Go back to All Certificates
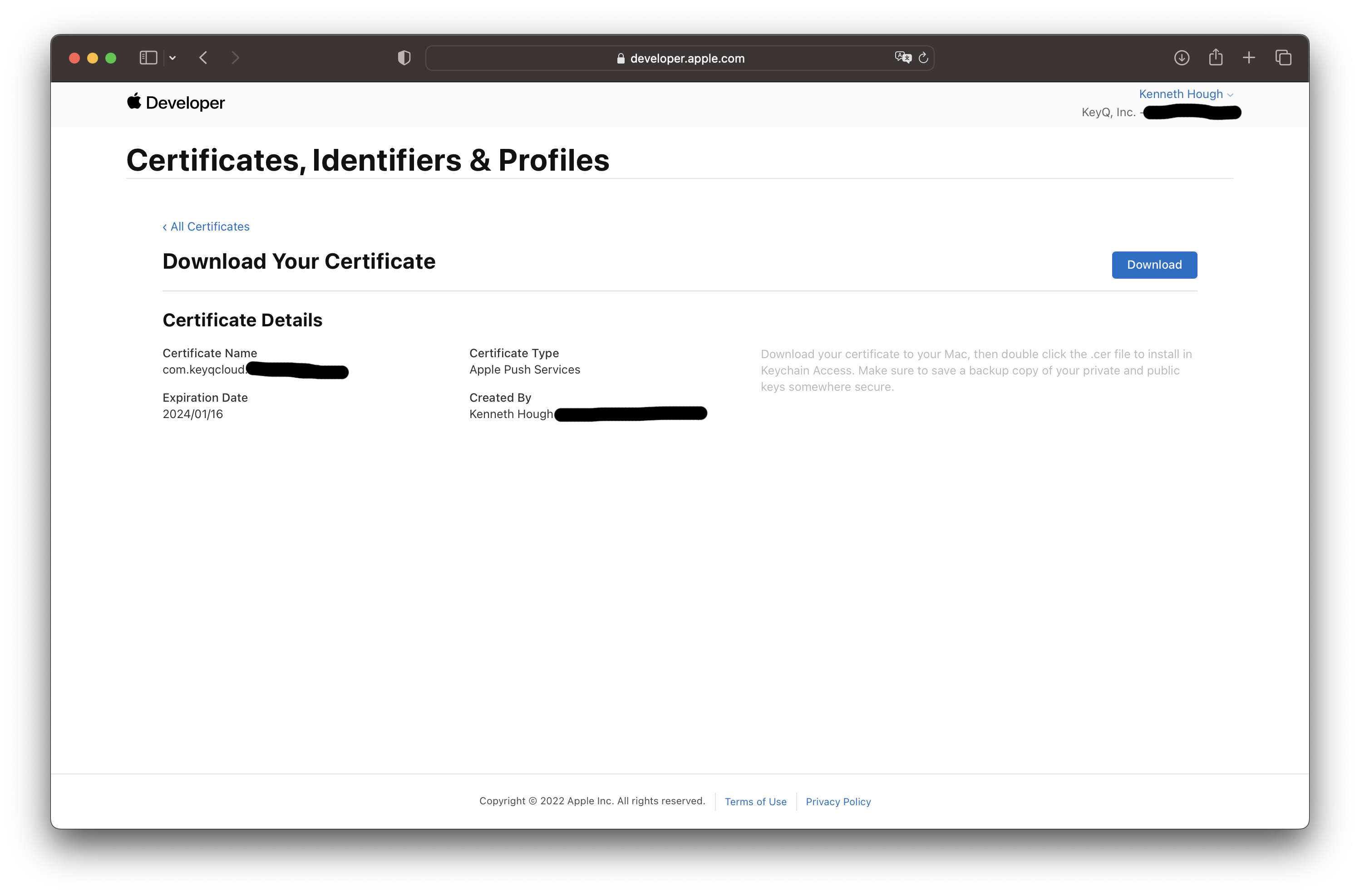Screen dimensions: 1360x896 tap(206, 227)
